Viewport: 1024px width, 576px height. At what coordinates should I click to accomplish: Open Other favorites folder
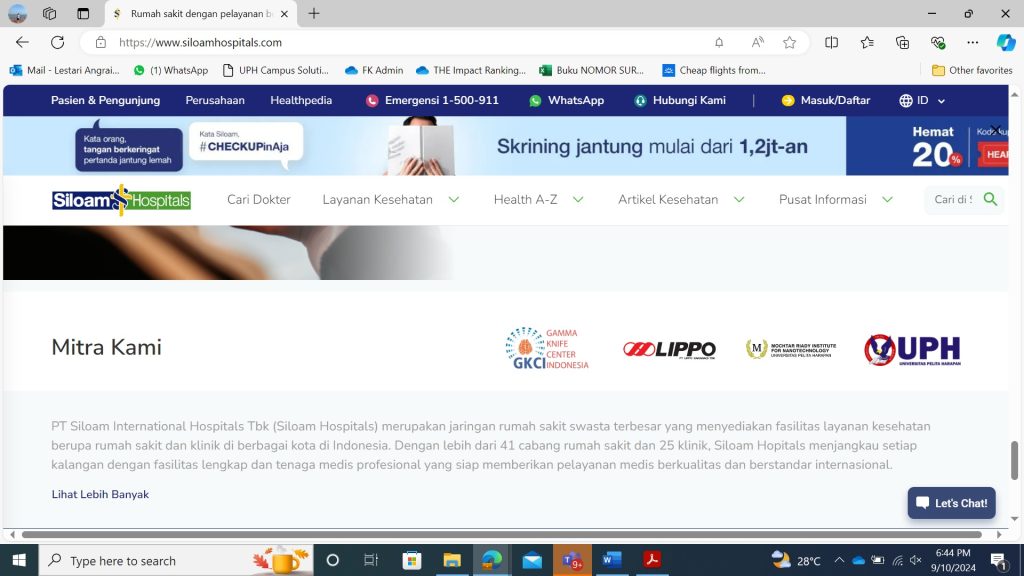(972, 70)
